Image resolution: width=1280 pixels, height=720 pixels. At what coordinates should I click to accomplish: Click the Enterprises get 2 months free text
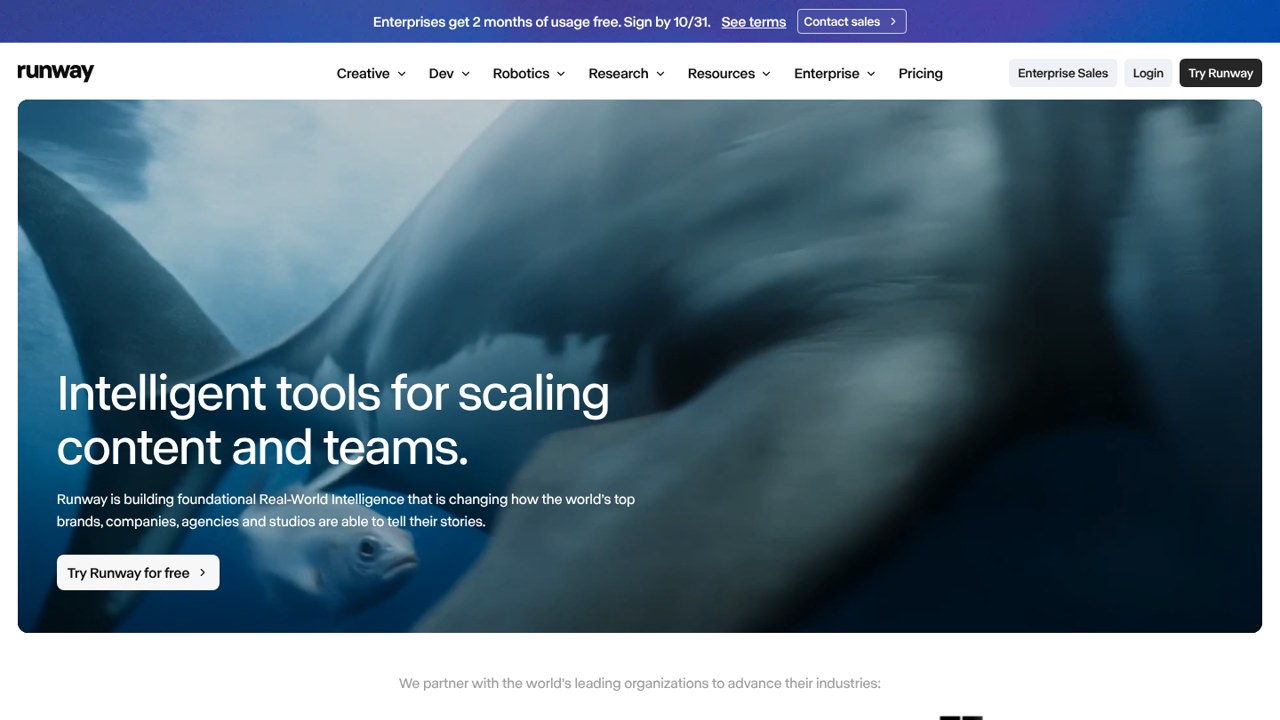click(542, 22)
